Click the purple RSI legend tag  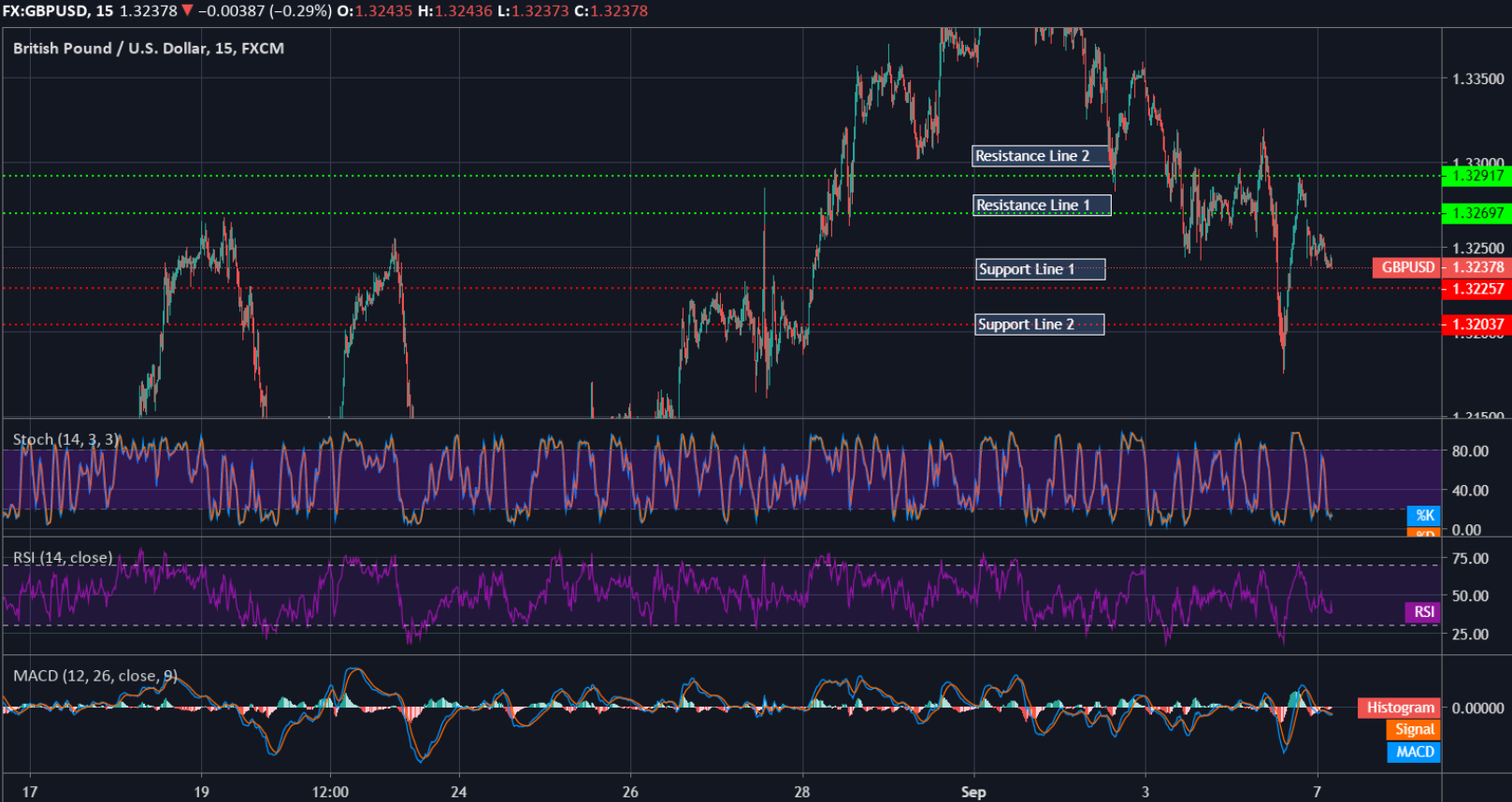pyautogui.click(x=1423, y=612)
